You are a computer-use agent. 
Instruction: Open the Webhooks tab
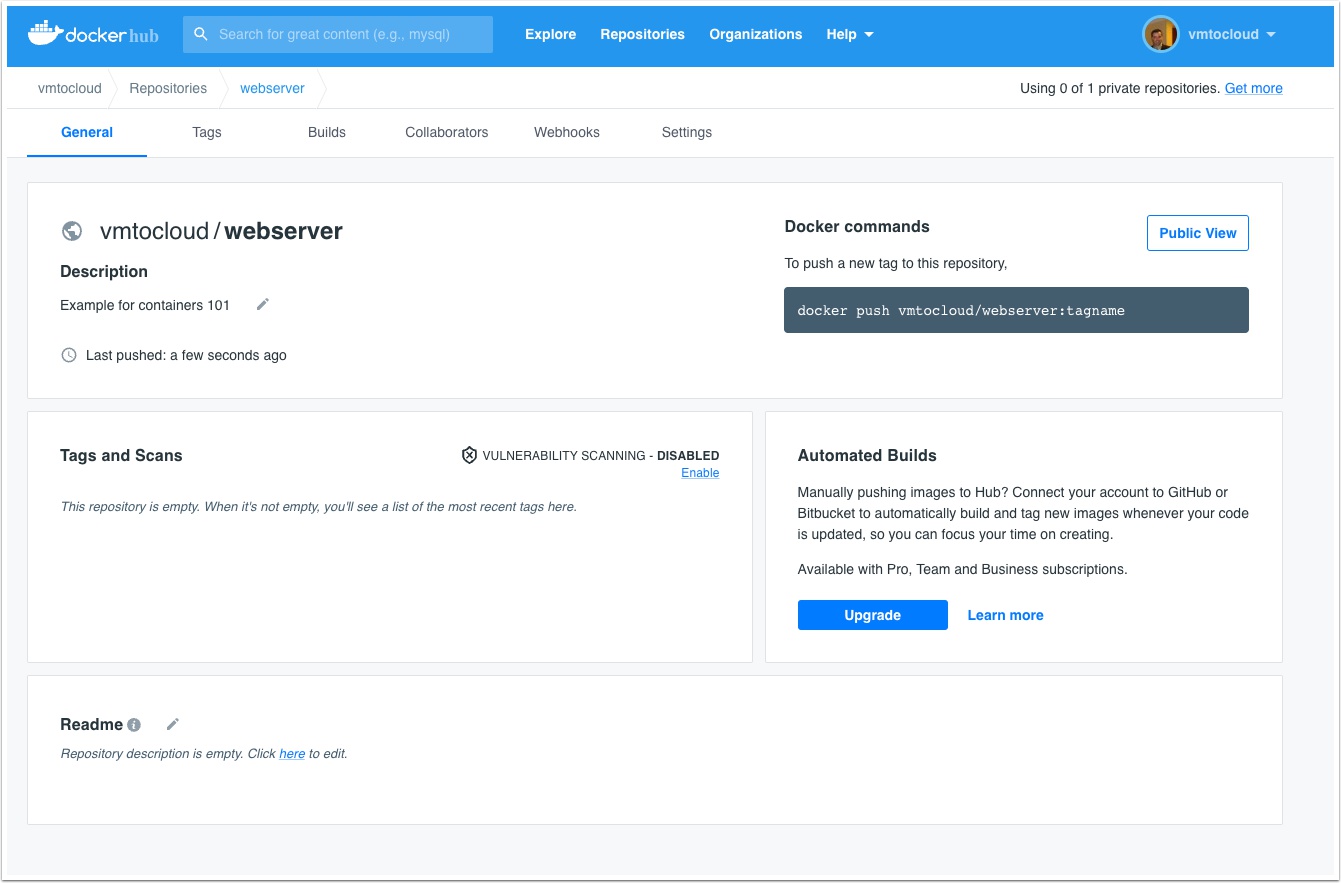pyautogui.click(x=567, y=132)
